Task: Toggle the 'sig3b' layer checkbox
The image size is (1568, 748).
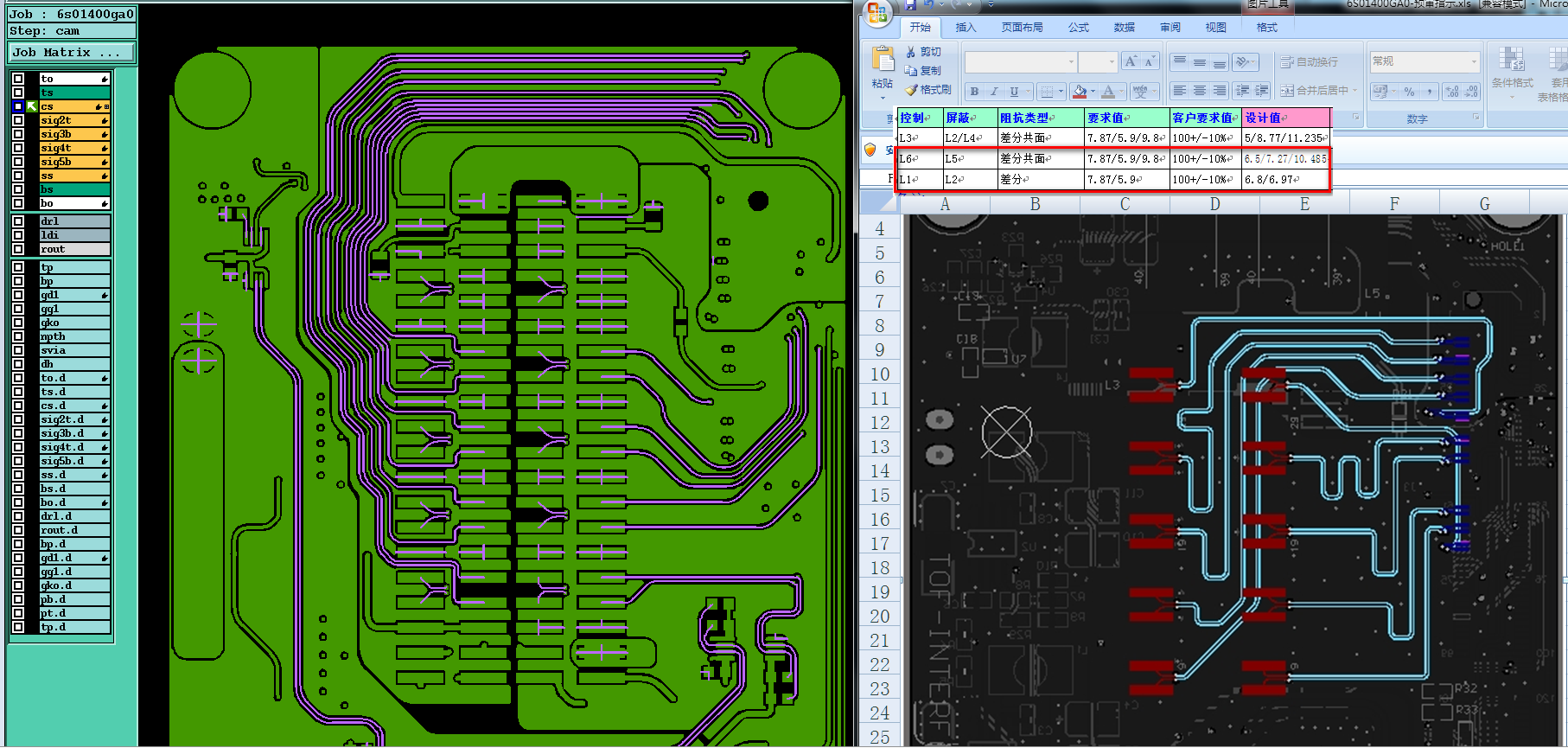Action: pyautogui.click(x=18, y=134)
